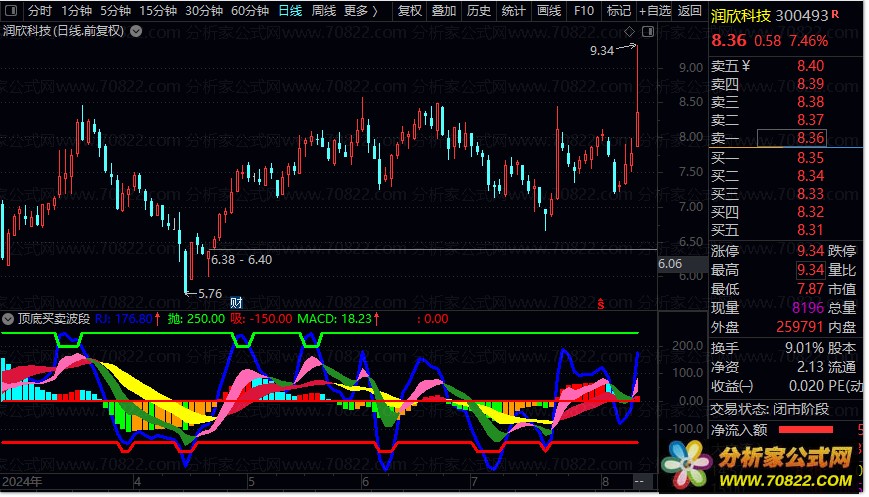The image size is (869, 497).
Task: Switch to 分时 intraday chart
Action: click(39, 11)
